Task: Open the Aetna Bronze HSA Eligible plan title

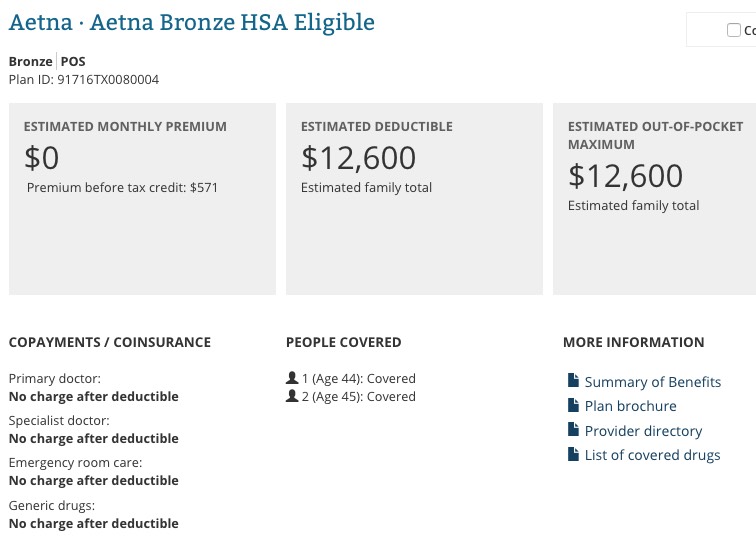Action: coord(192,22)
